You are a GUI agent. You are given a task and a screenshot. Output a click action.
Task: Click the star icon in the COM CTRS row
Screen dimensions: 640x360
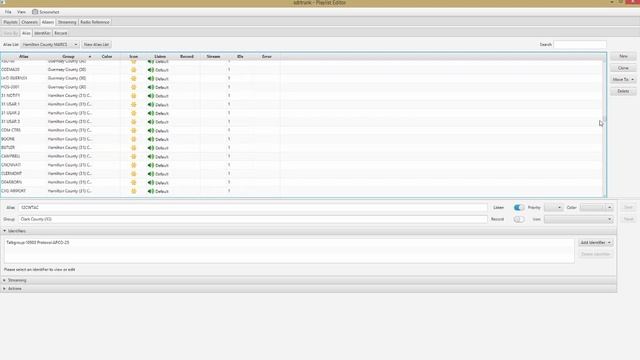(x=133, y=130)
